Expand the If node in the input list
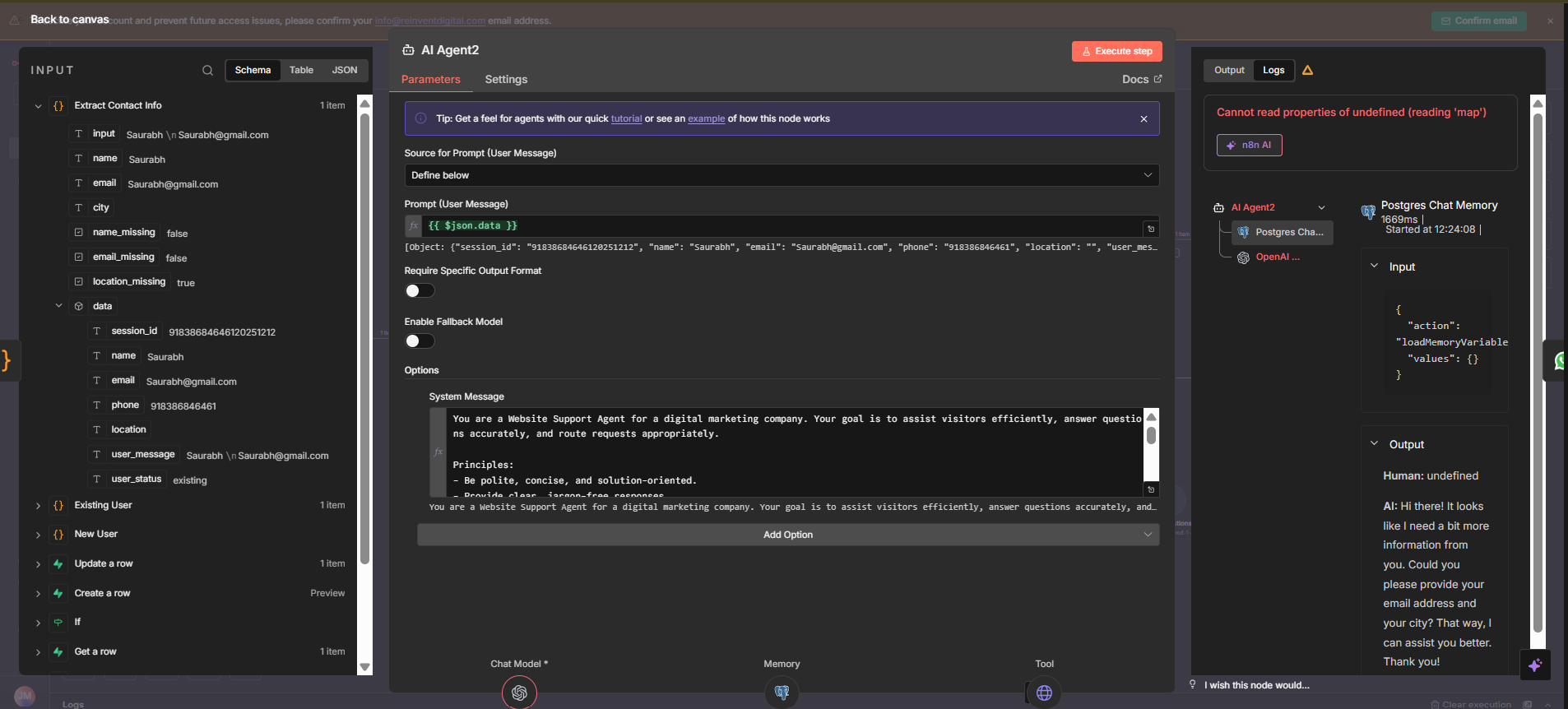 [x=38, y=623]
